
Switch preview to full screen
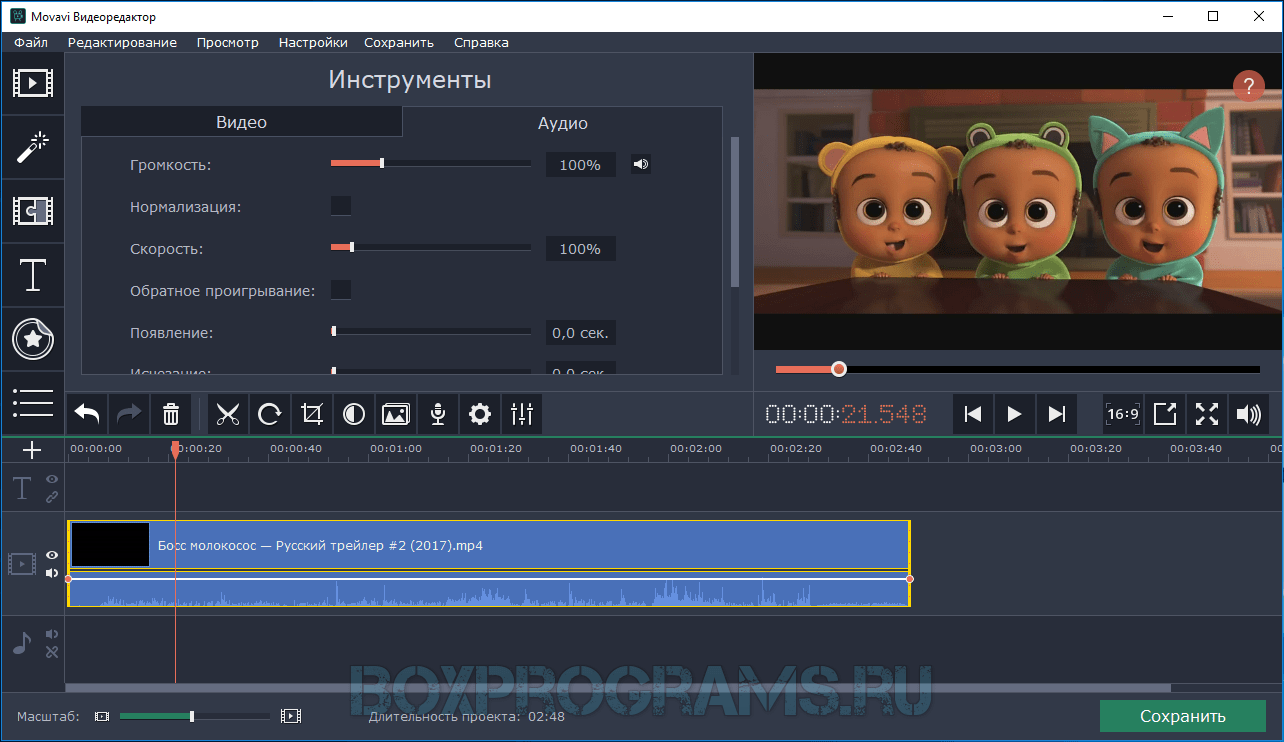[x=1207, y=413]
